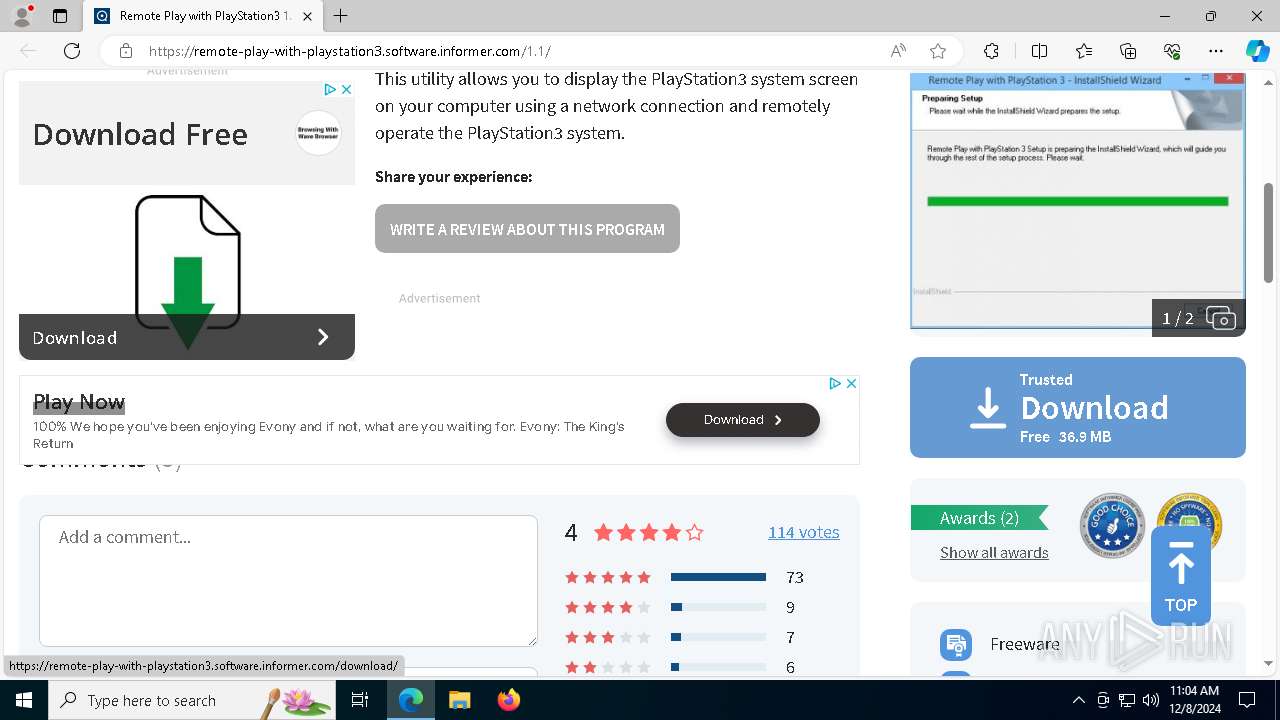
Task: Open File Explorer from the taskbar
Action: [459, 700]
